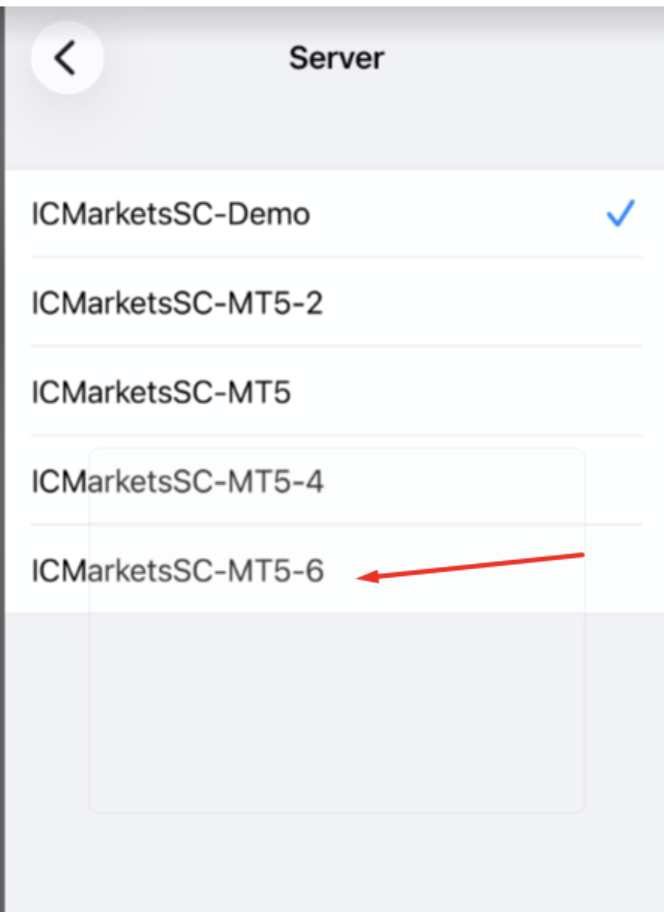
Task: Select the ICMarketsSC-MT5-6 server
Action: [177, 571]
